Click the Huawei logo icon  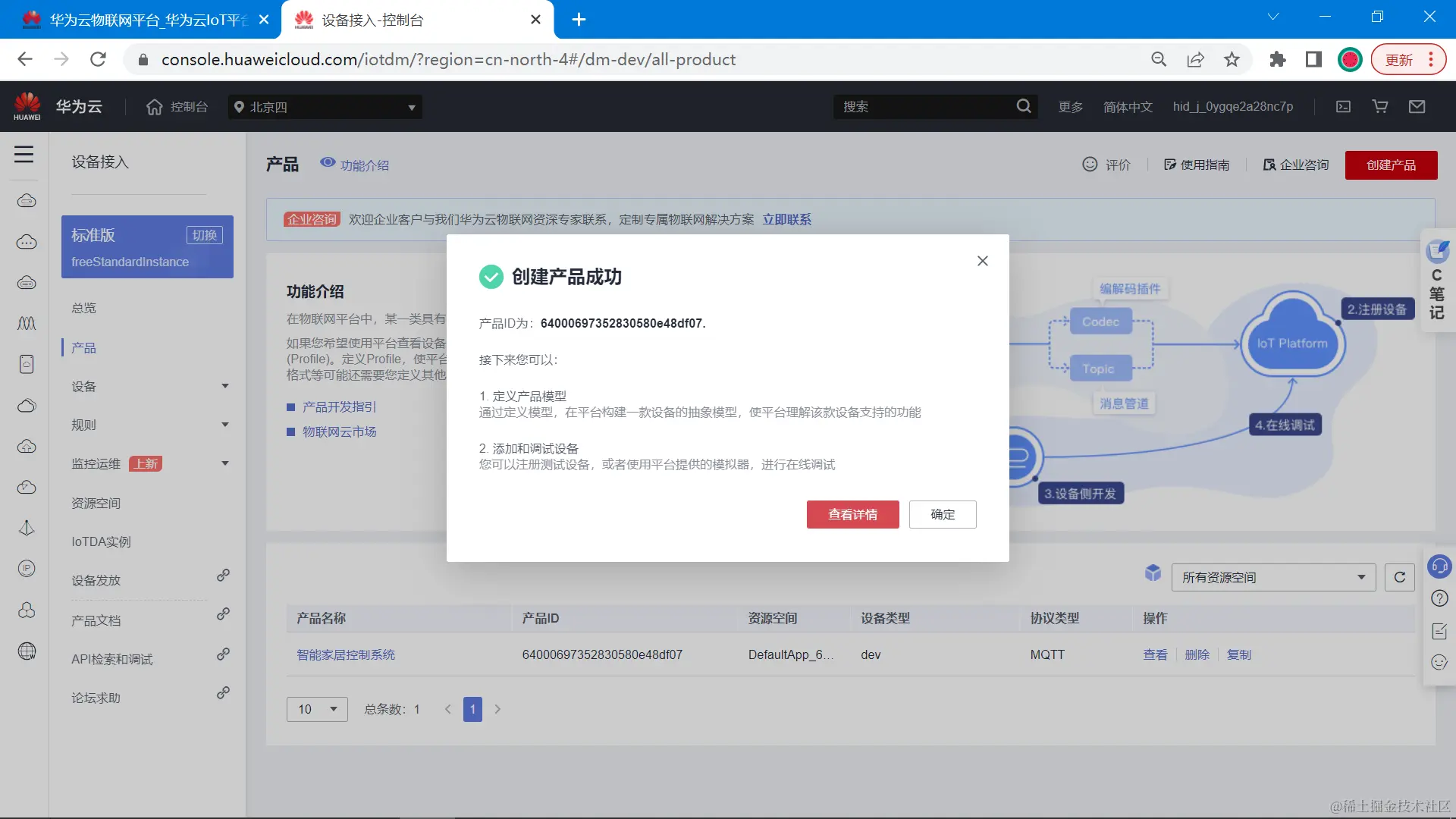27,106
